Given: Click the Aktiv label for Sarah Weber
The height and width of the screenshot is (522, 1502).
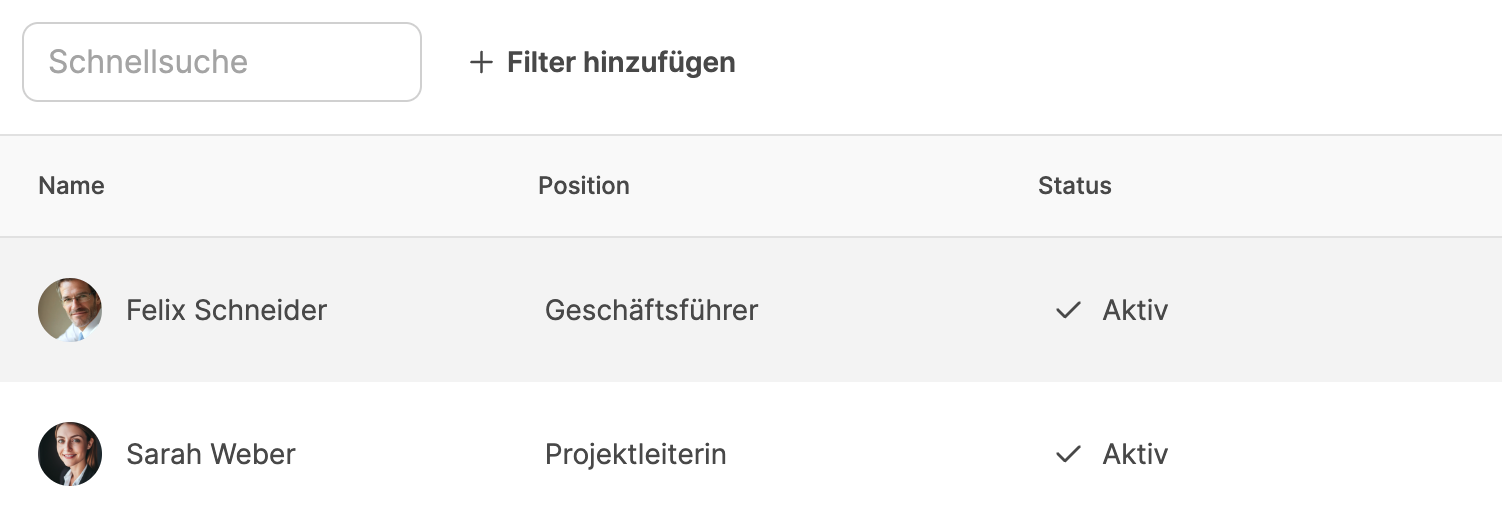Looking at the screenshot, I should click(1135, 454).
